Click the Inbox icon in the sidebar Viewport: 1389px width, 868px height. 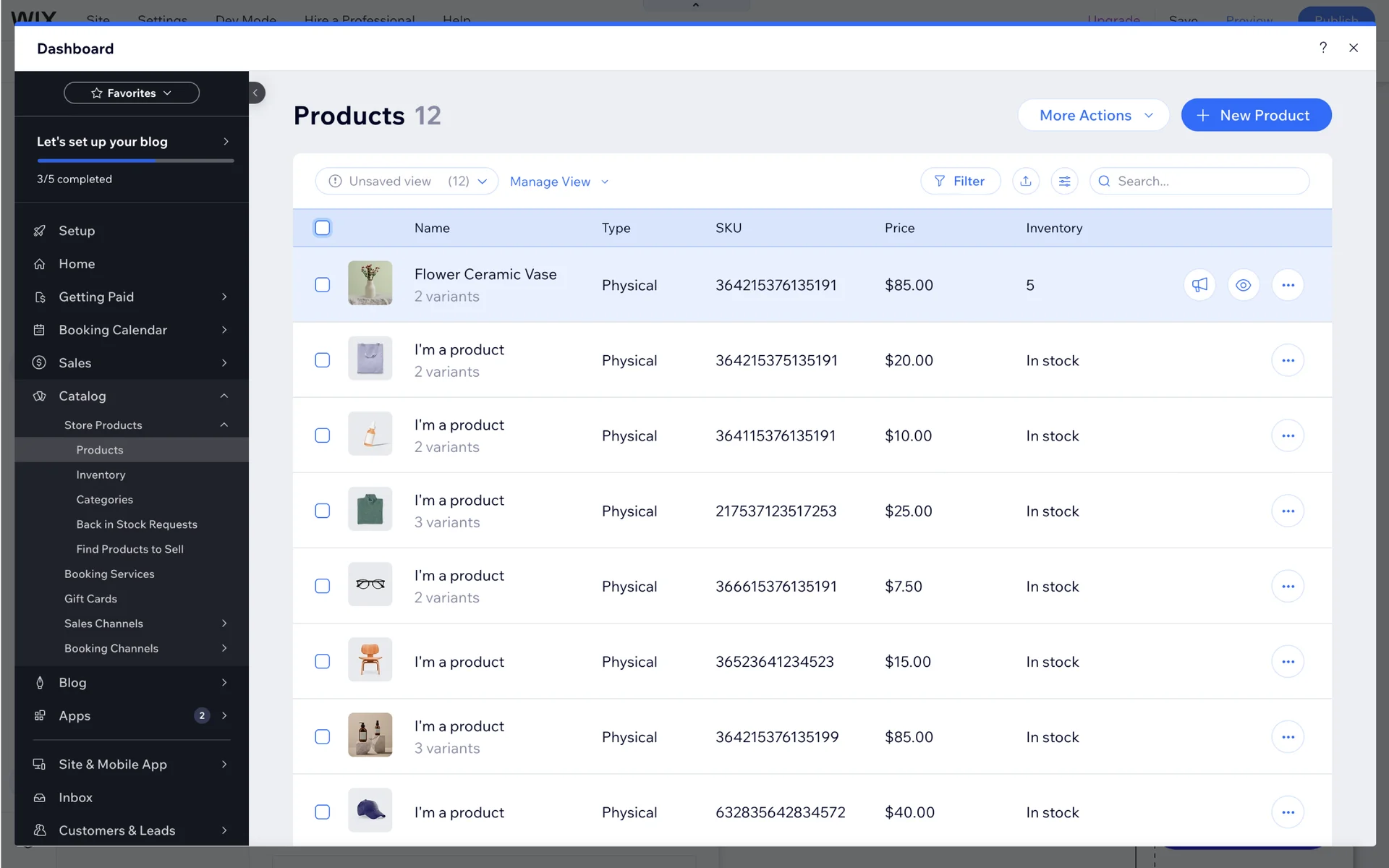tap(40, 797)
